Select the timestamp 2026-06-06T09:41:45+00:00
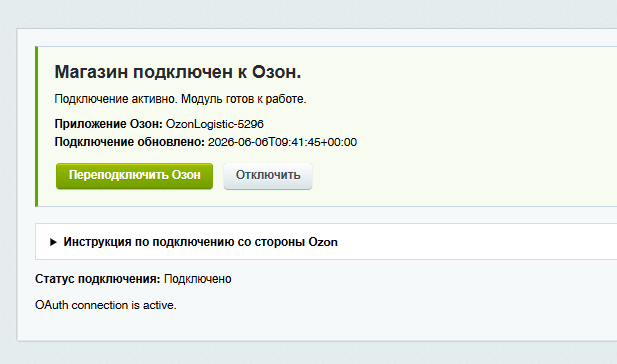The height and width of the screenshot is (364, 617). [x=282, y=142]
